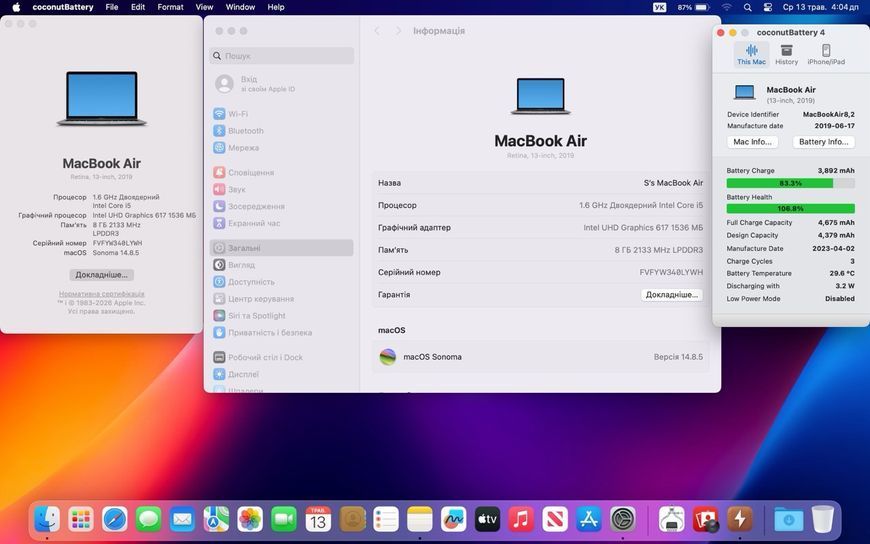870x544 pixels.
Task: Open the Apple menu
Action: pos(16,7)
